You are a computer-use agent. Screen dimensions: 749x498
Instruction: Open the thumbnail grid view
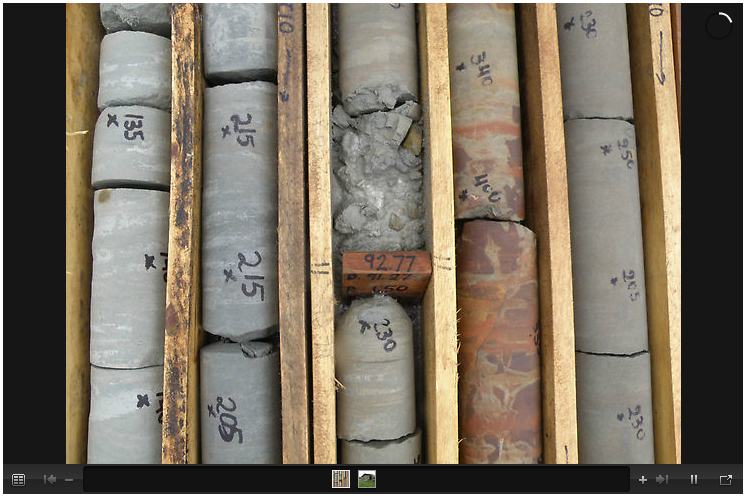pyautogui.click(x=18, y=479)
